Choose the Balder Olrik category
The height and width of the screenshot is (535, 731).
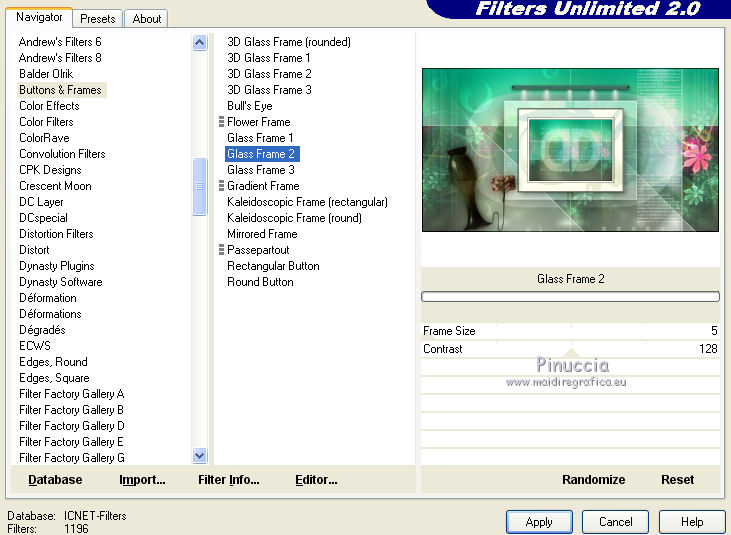pos(46,74)
